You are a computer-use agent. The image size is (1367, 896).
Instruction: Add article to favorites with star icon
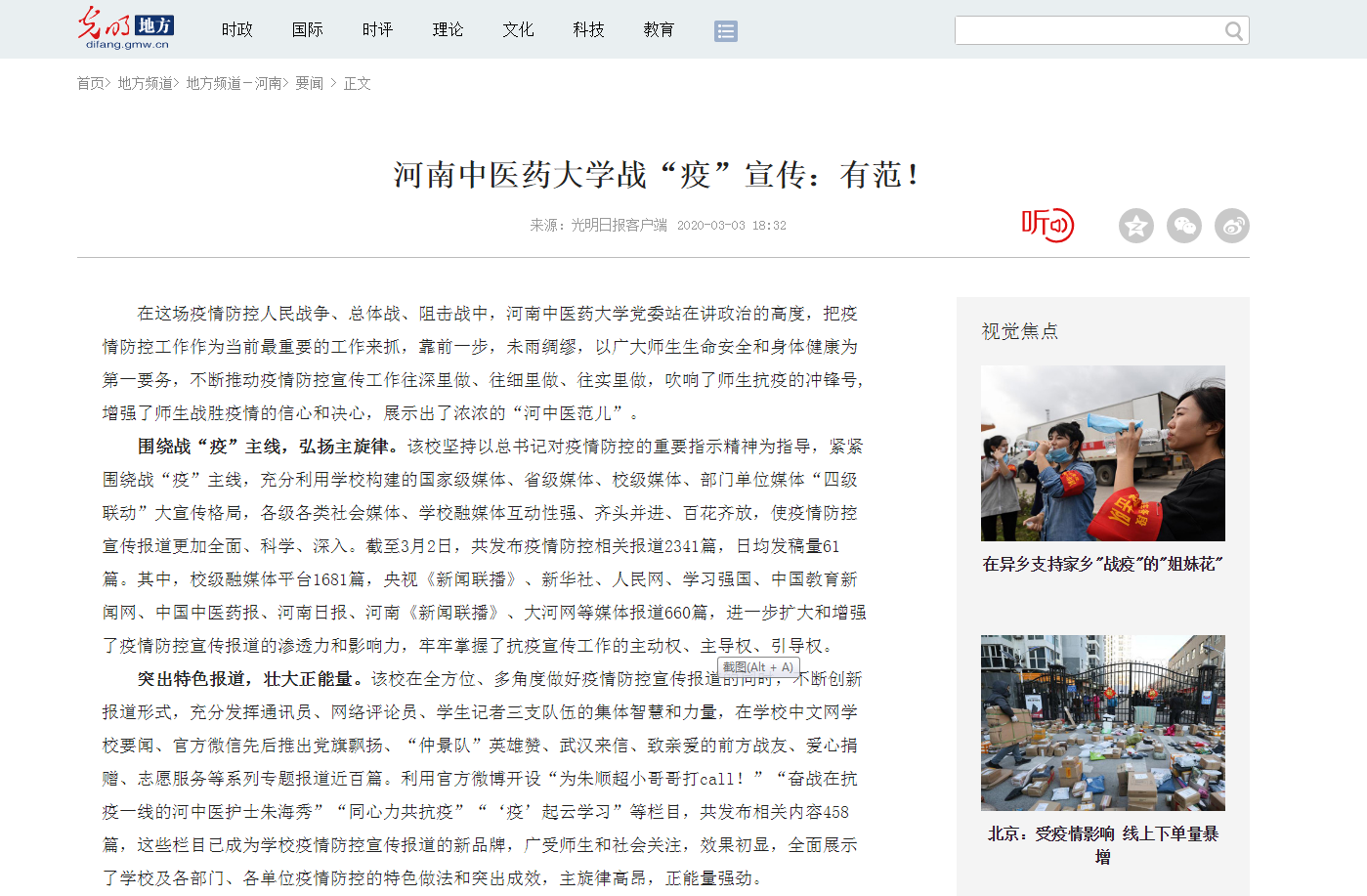tap(1135, 226)
